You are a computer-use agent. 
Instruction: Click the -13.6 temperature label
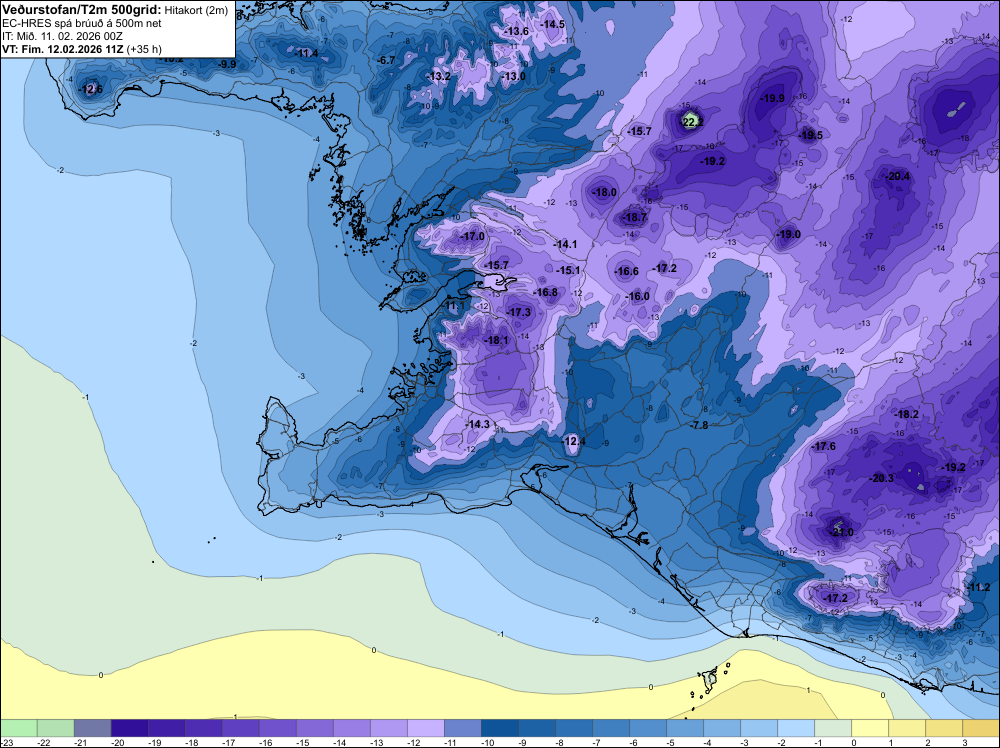(516, 31)
